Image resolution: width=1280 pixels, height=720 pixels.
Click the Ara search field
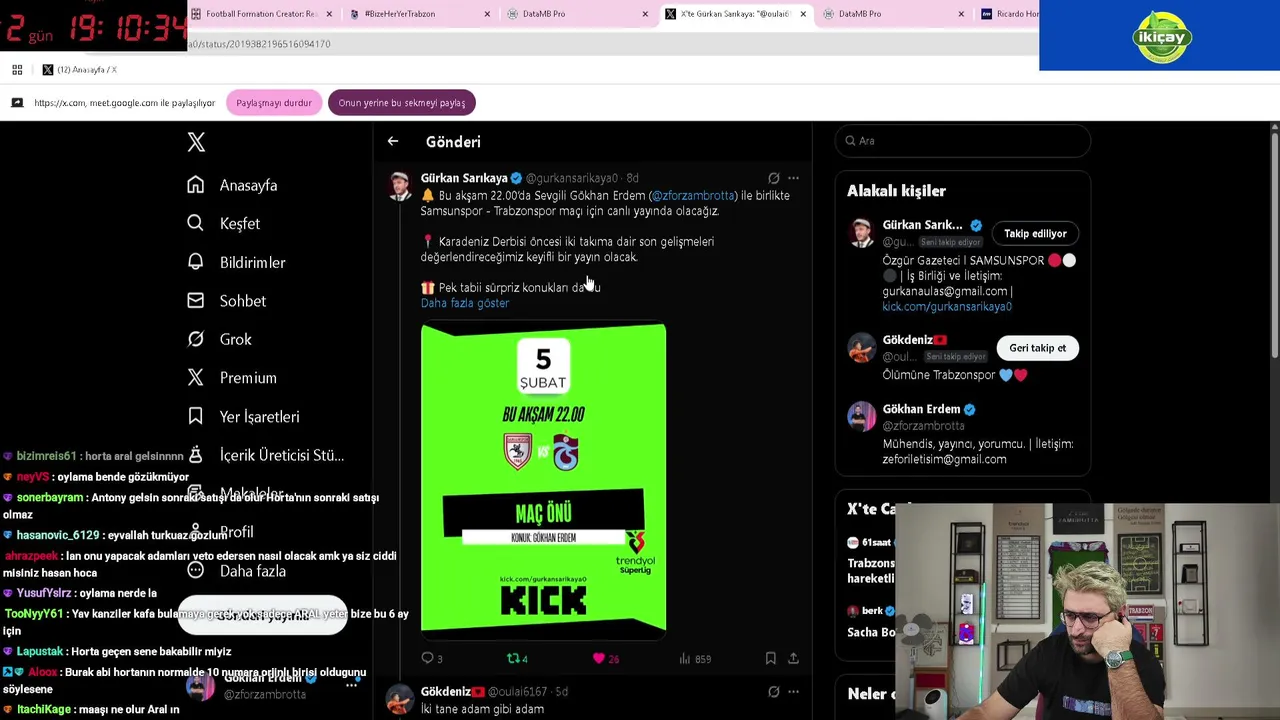[962, 141]
